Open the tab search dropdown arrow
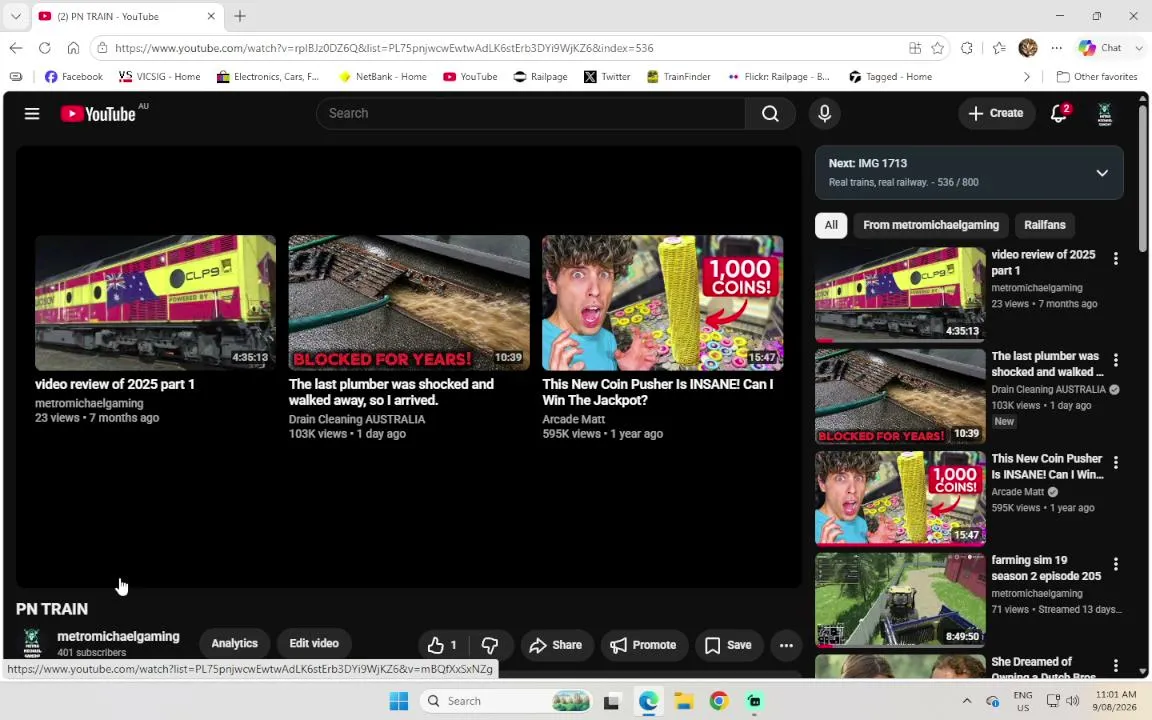 tap(15, 15)
